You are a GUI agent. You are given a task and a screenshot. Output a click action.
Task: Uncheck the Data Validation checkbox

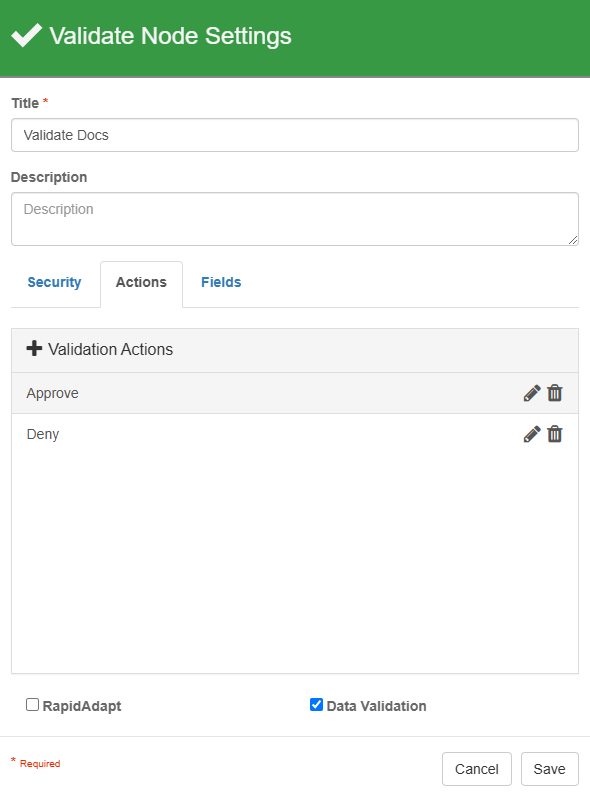click(316, 705)
